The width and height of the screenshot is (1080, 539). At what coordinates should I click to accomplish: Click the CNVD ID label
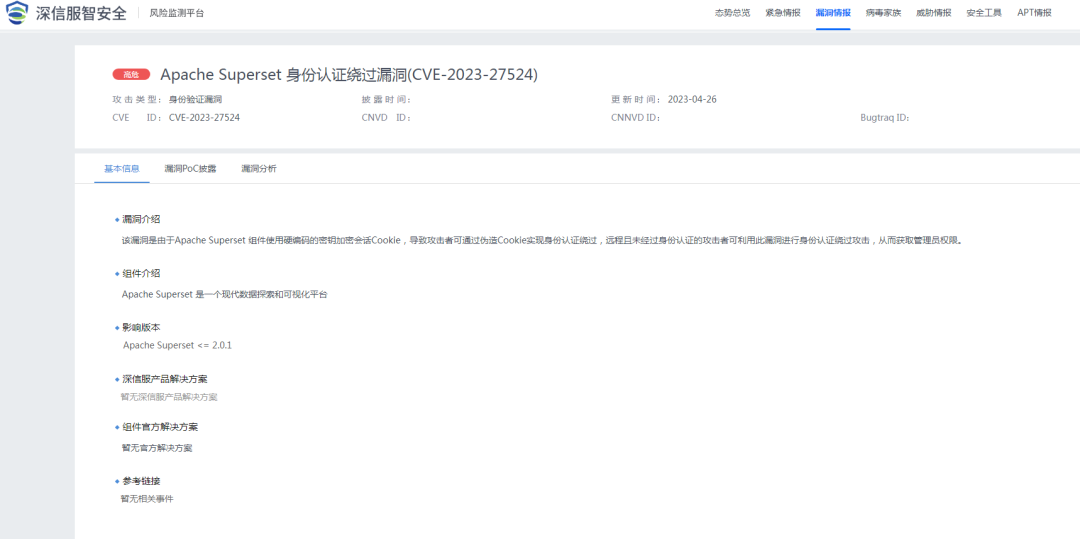386,118
